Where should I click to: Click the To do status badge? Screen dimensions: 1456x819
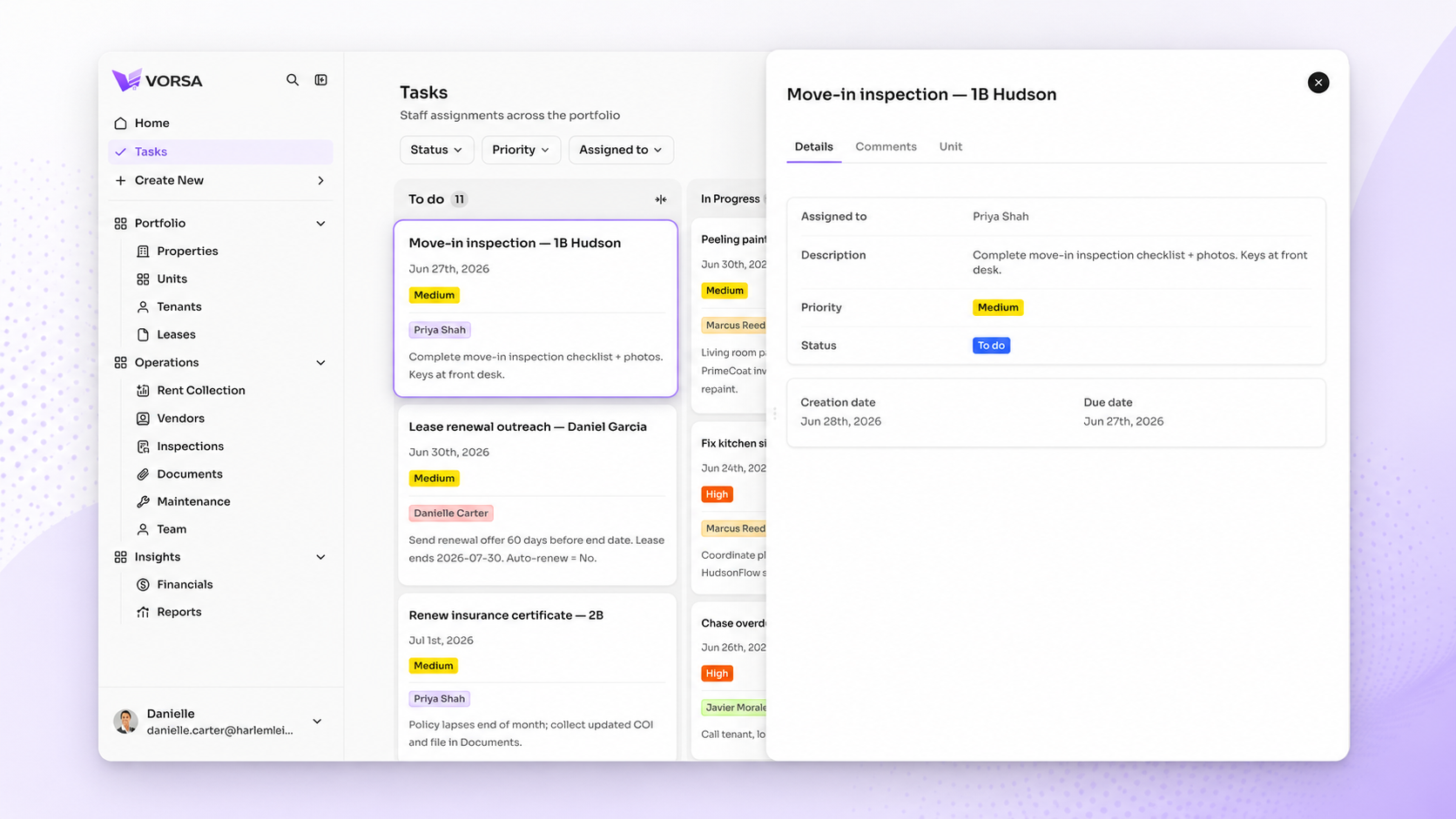991,346
